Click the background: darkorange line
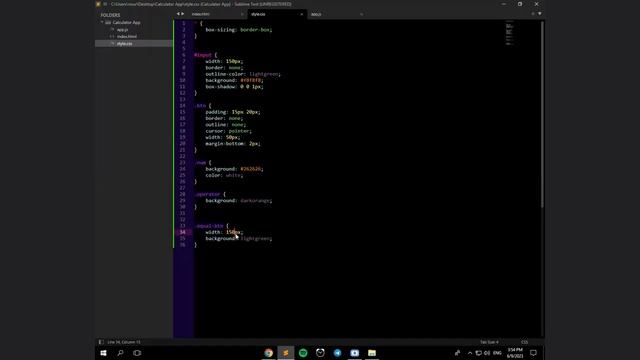Image resolution: width=640 pixels, height=360 pixels. [238, 200]
